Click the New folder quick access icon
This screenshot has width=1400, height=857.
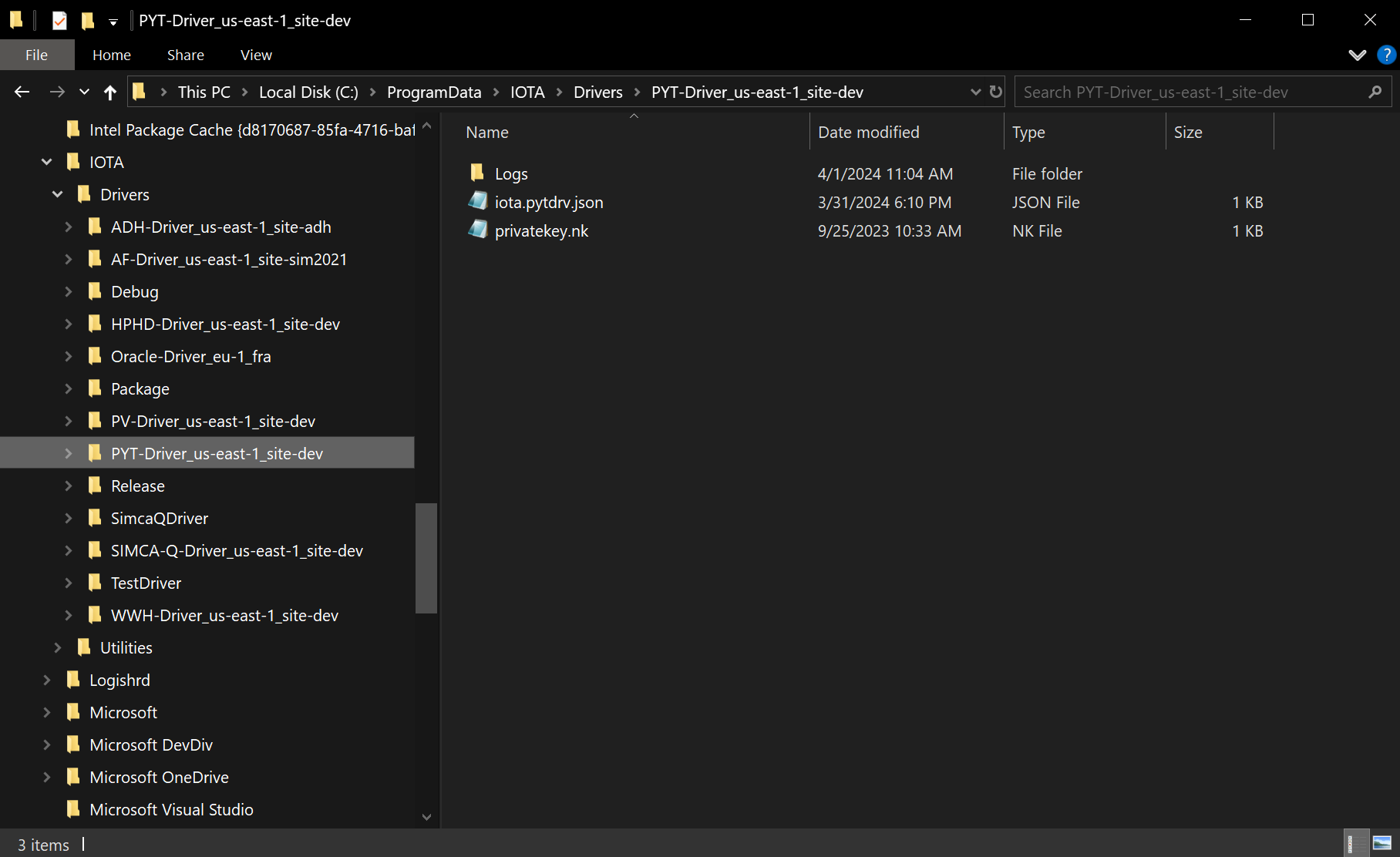88,21
